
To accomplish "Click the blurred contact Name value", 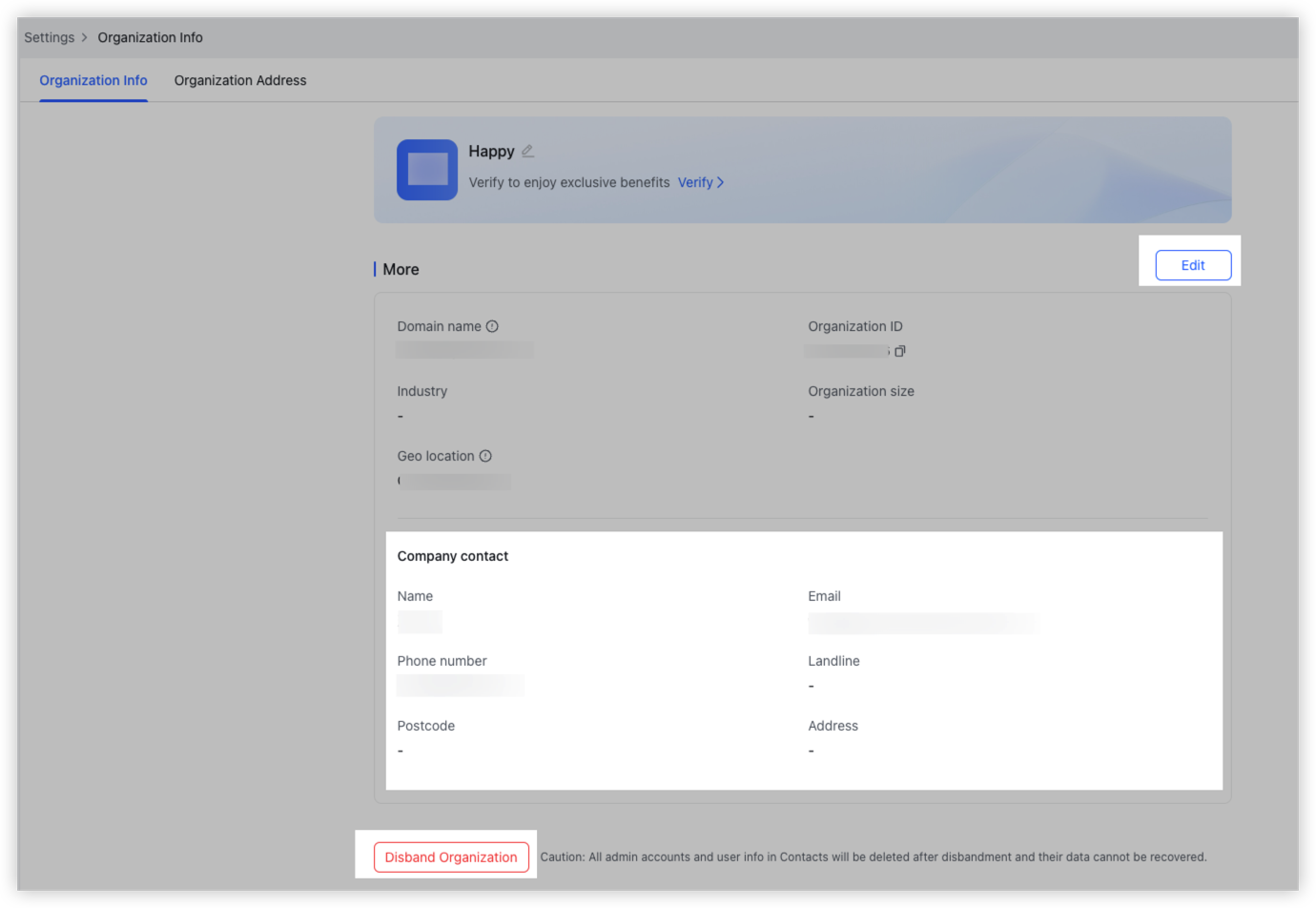I will (420, 622).
